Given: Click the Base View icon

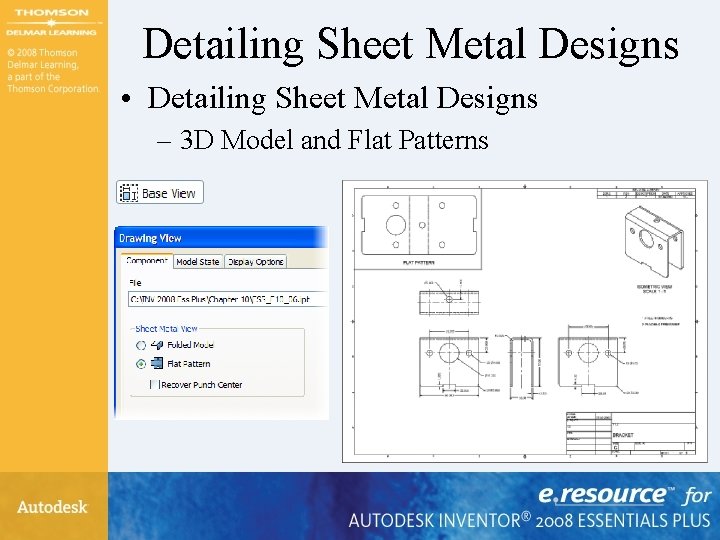Looking at the screenshot, I should tap(129, 193).
